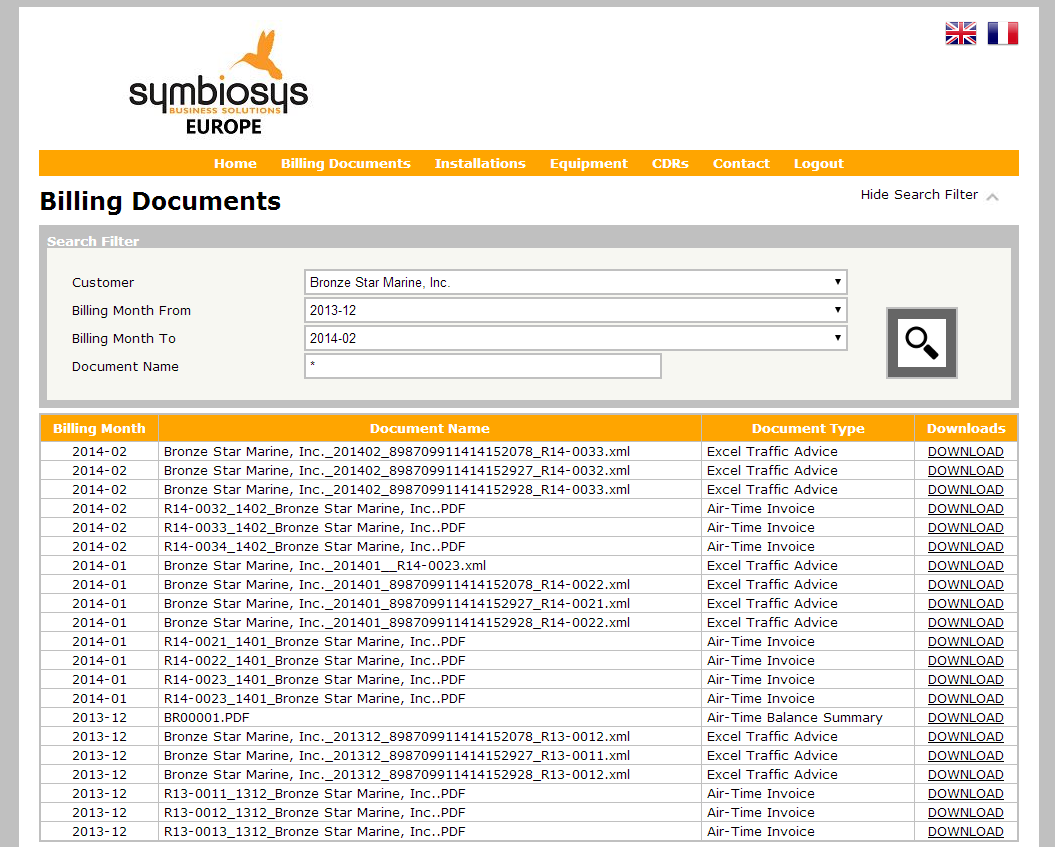Open the Equipment menu item
This screenshot has width=1055, height=847.
pos(589,163)
